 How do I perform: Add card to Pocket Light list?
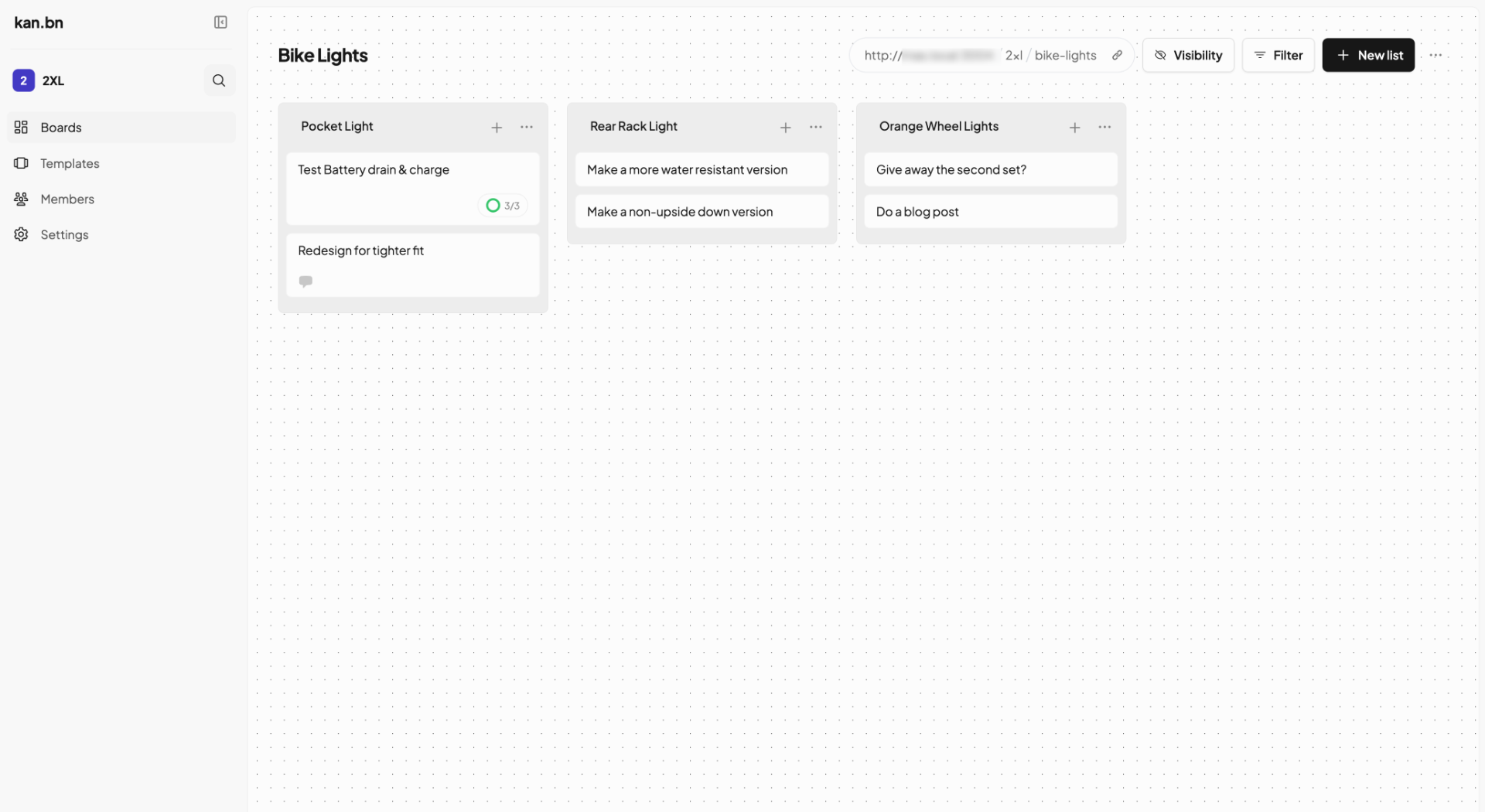click(x=497, y=128)
